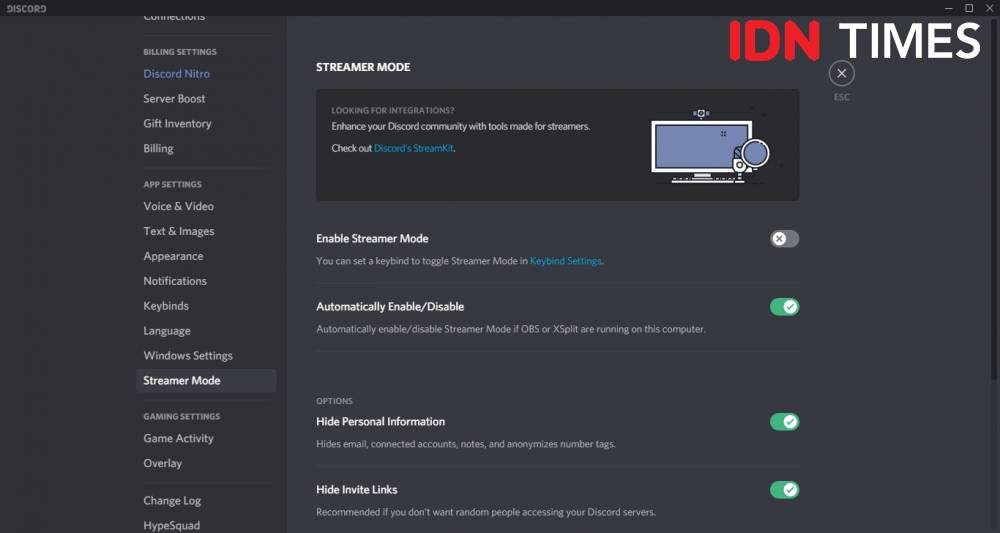1000x533 pixels.
Task: Click the Discord logo in title bar
Action: click(26, 9)
